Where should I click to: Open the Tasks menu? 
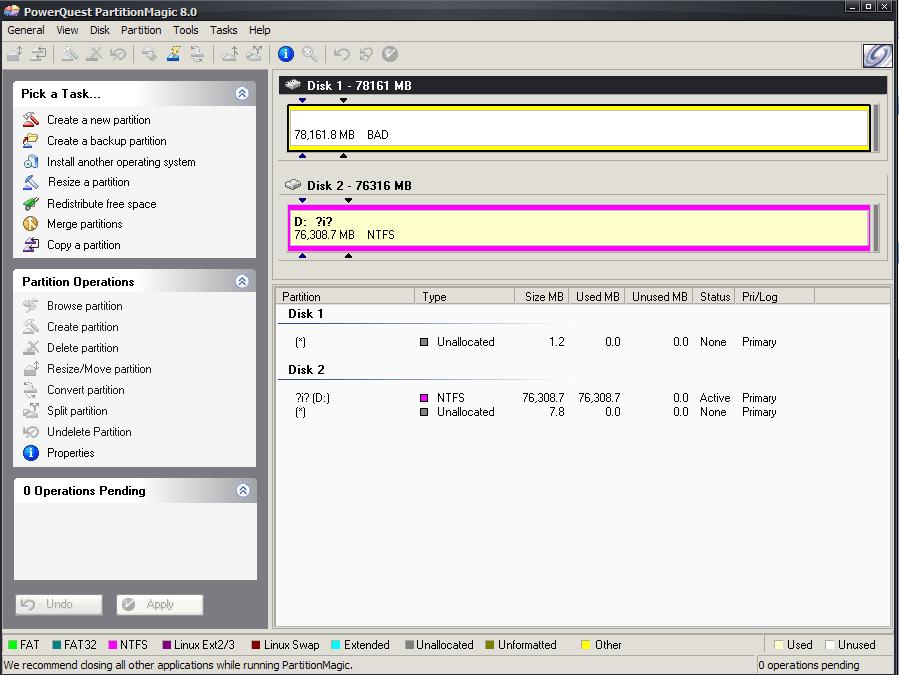coord(224,30)
